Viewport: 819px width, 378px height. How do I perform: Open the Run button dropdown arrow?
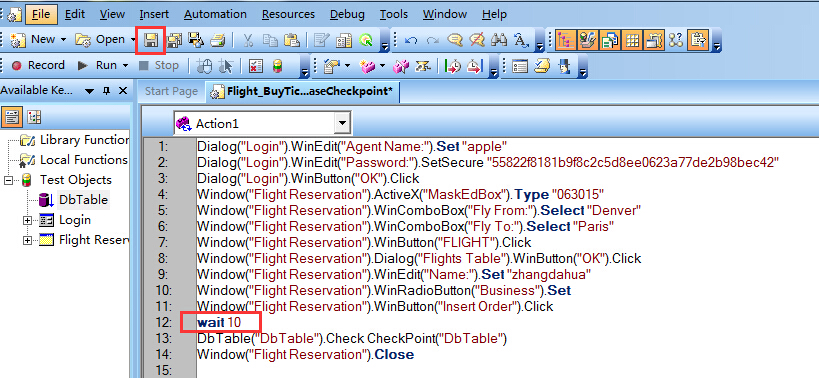pyautogui.click(x=125, y=66)
